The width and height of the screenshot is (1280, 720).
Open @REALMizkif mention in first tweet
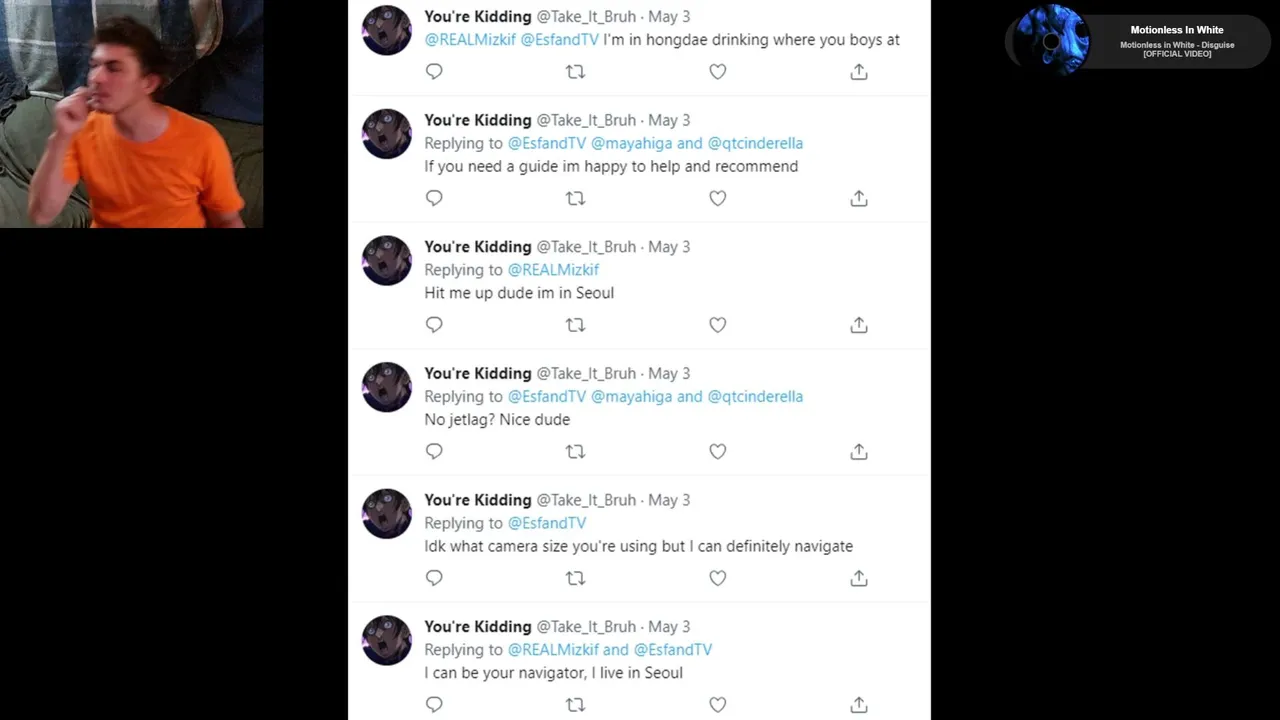click(470, 40)
